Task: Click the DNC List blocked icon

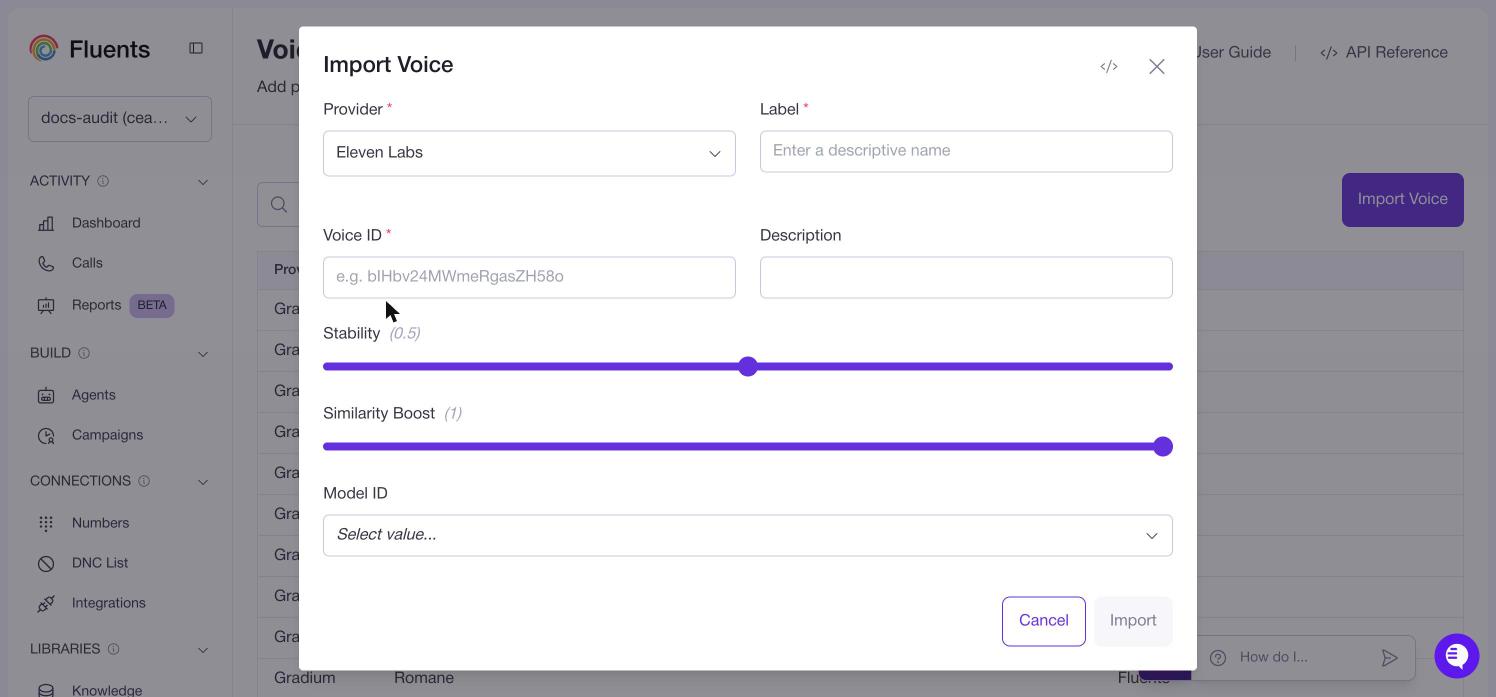Action: coord(46,563)
